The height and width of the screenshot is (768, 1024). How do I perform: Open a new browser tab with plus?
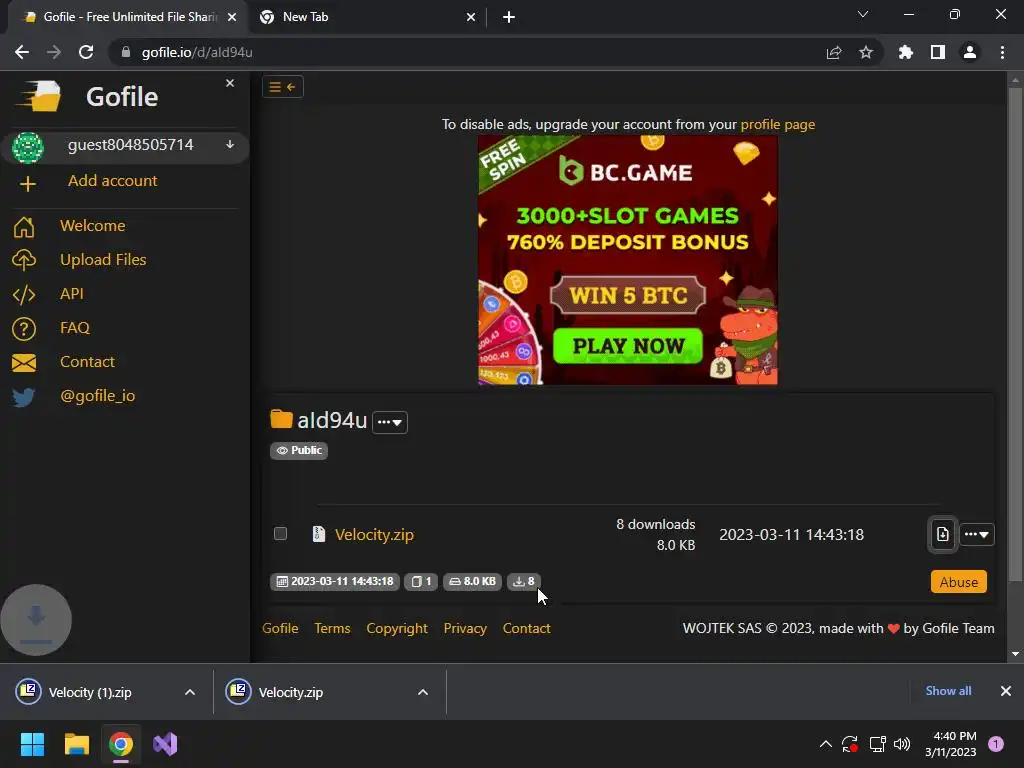509,17
